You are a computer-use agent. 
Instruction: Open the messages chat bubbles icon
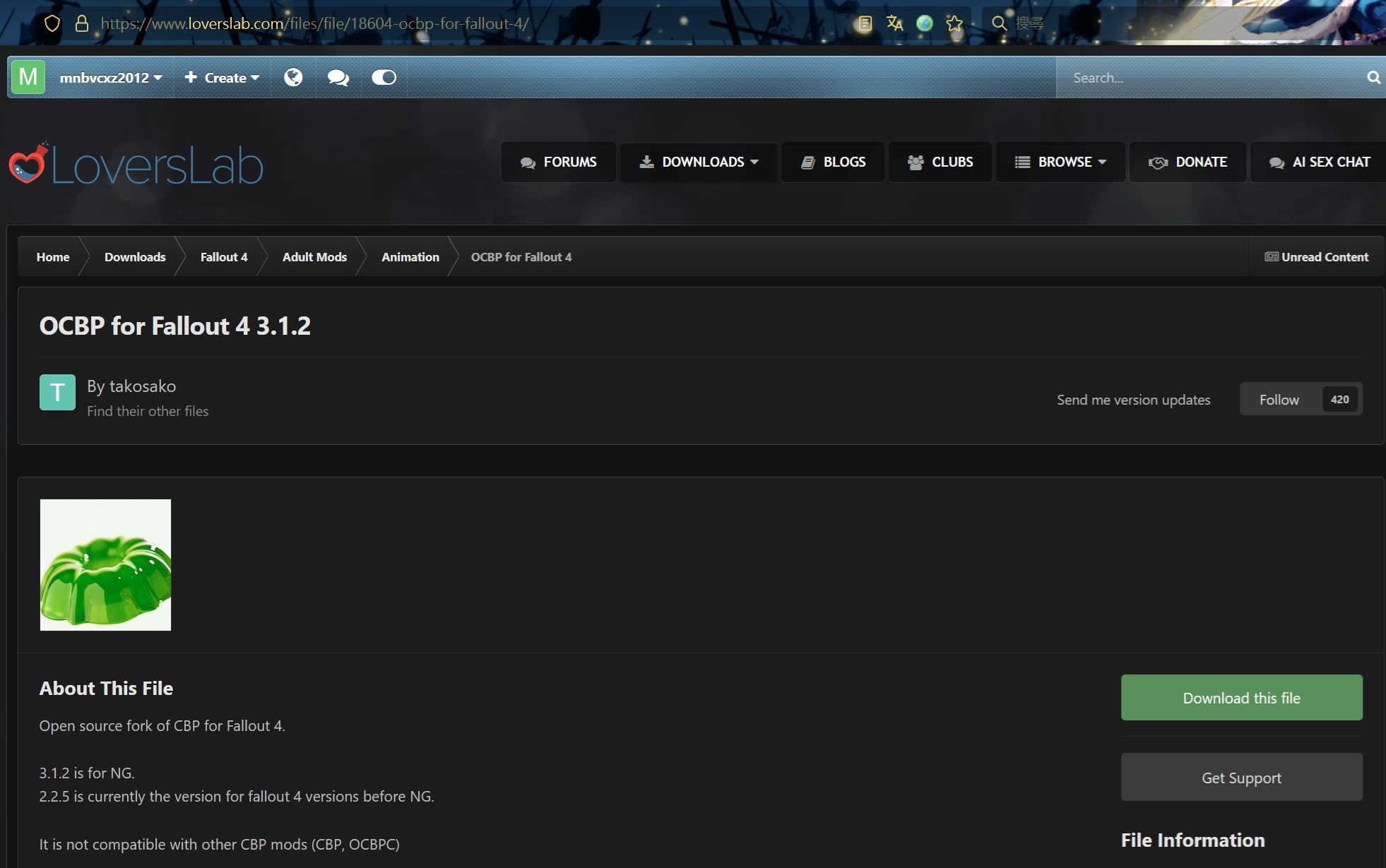pos(338,77)
